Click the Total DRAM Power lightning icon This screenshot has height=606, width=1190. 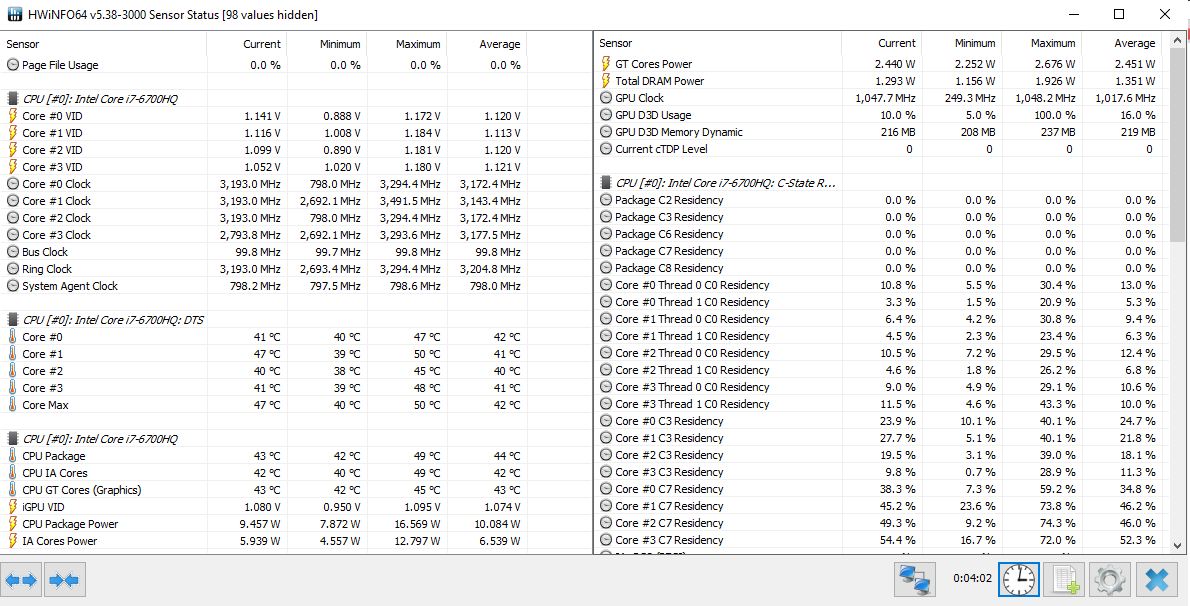(x=606, y=81)
